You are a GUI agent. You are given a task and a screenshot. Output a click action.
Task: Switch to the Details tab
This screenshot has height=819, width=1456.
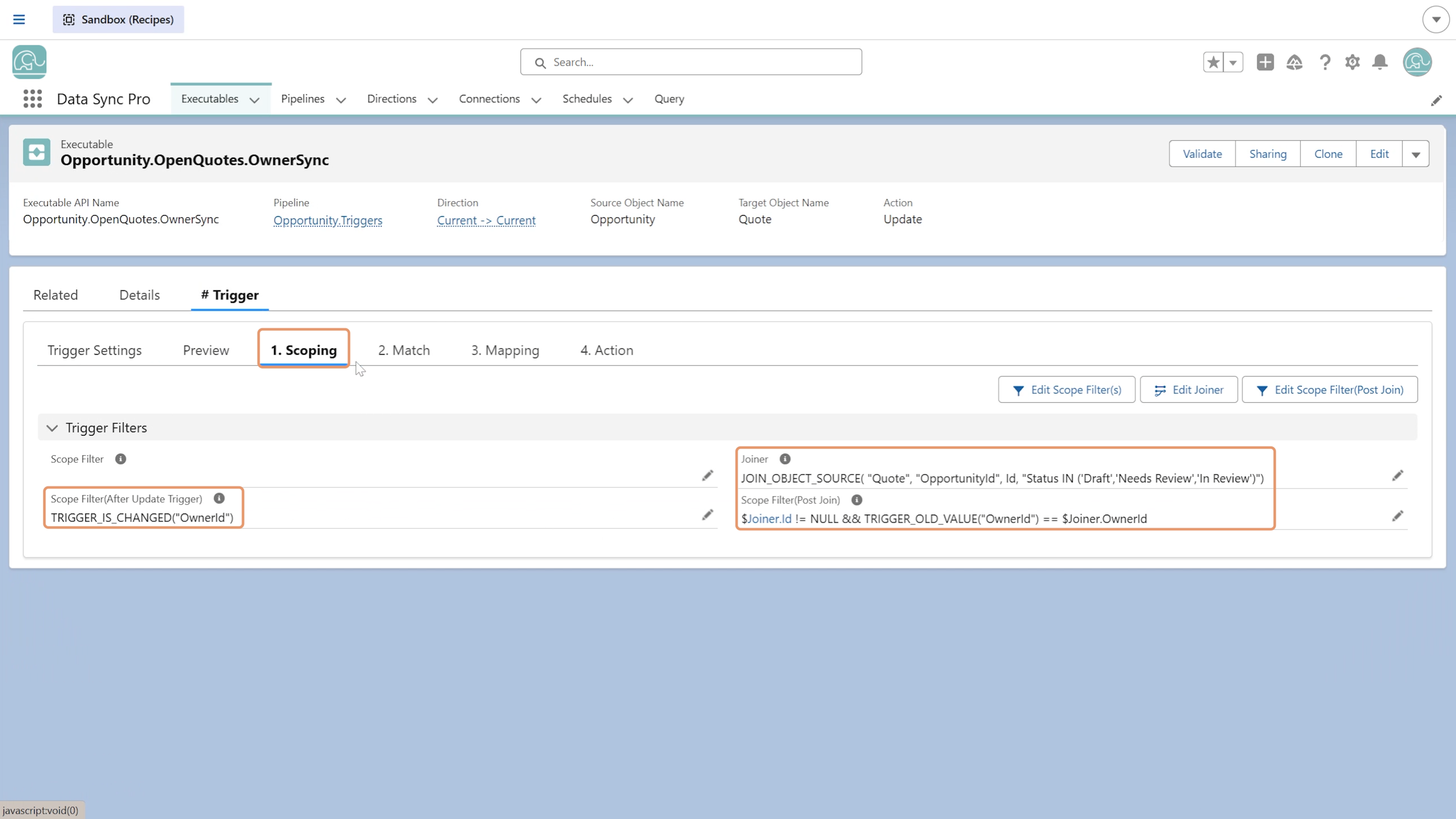click(x=140, y=295)
